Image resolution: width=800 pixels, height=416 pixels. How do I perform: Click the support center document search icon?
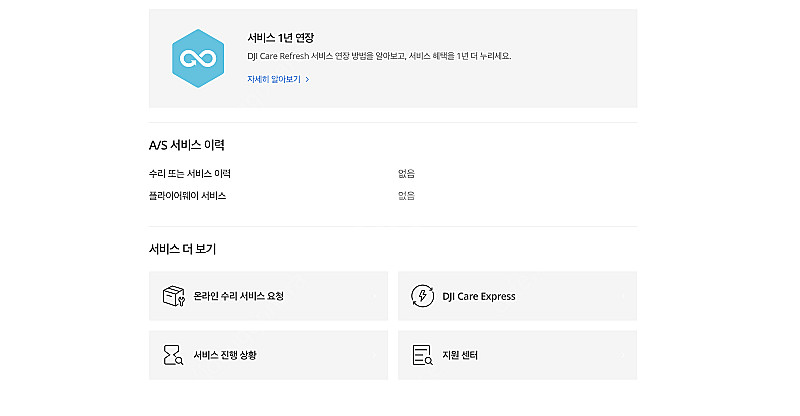pyautogui.click(x=422, y=355)
